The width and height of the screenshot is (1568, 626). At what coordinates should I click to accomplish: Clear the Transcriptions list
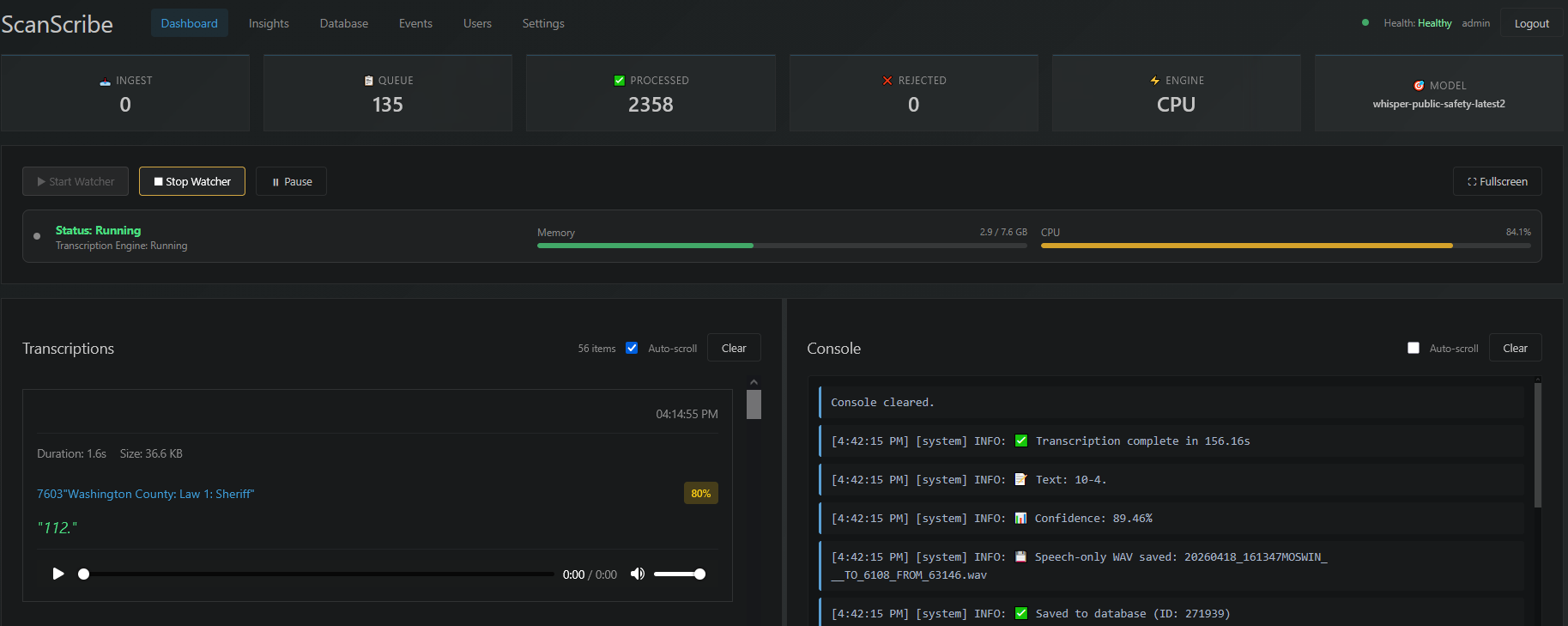734,348
